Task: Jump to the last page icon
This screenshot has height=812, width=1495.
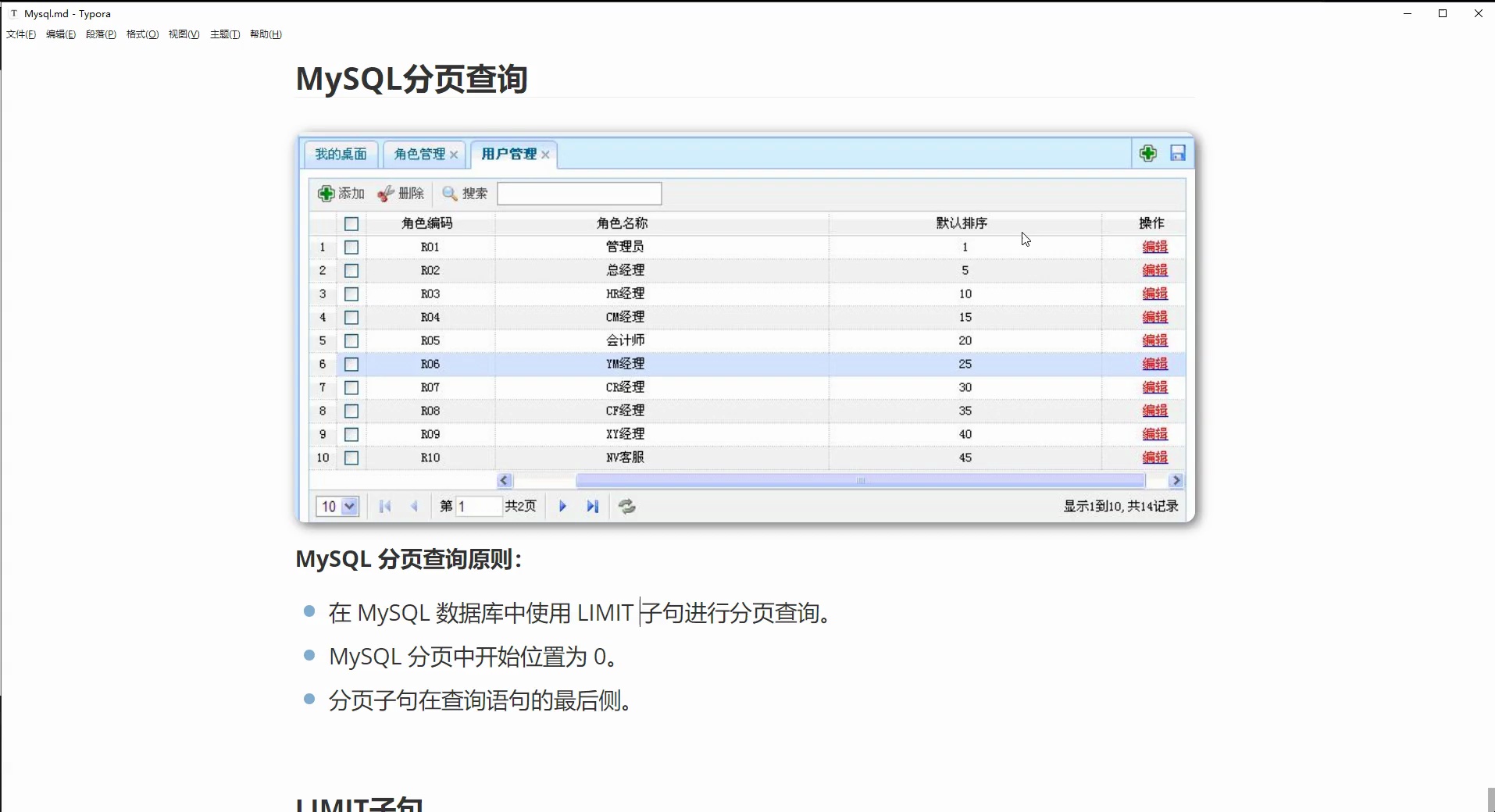Action: coord(593,507)
